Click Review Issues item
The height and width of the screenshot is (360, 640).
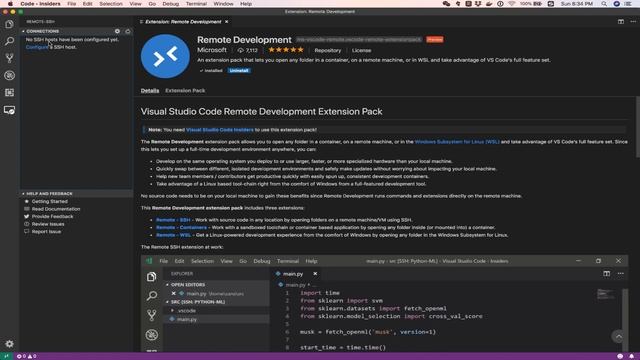click(48, 224)
